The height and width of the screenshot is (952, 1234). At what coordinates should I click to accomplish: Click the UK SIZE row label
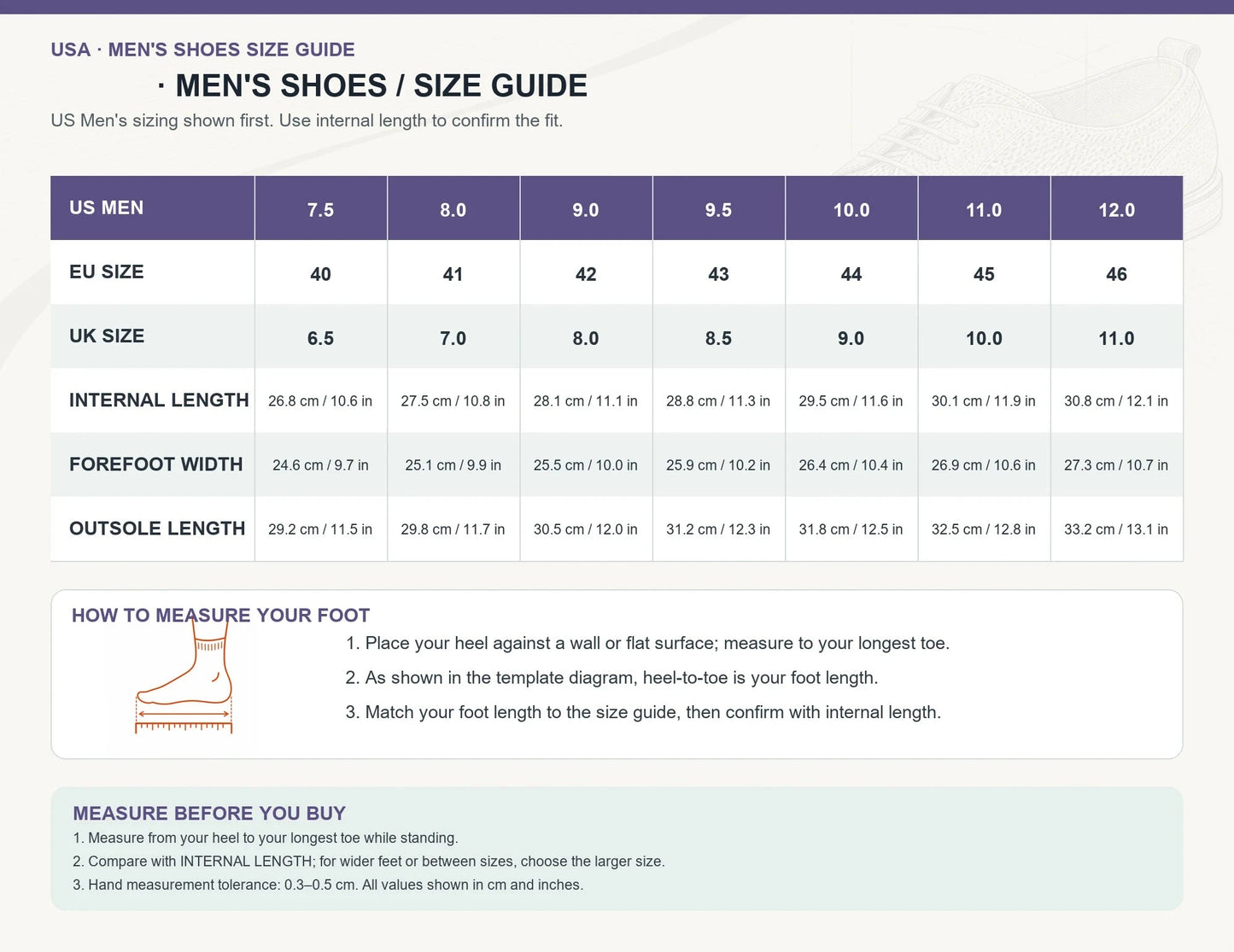point(107,336)
